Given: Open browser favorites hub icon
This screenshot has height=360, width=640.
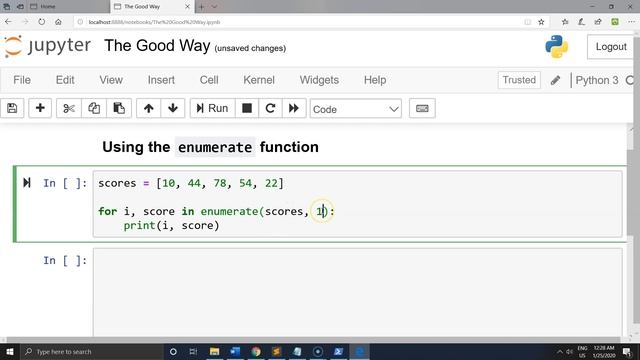Looking at the screenshot, I should (565, 22).
